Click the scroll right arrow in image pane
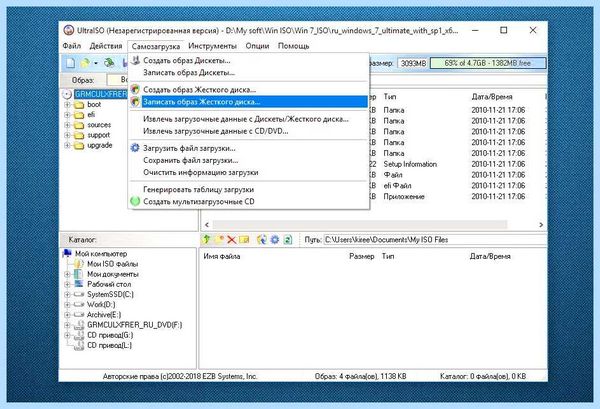The height and width of the screenshot is (409, 600). click(x=541, y=225)
